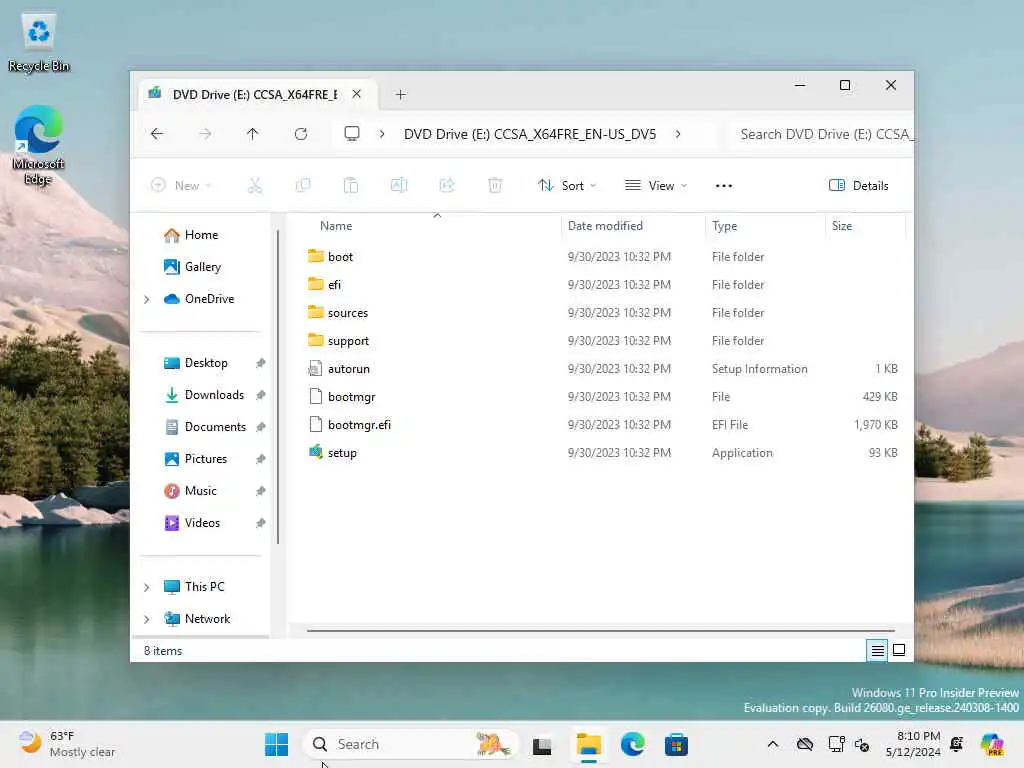Screen dimensions: 1024x768
Task: Select the boot folder icon
Action: point(316,256)
